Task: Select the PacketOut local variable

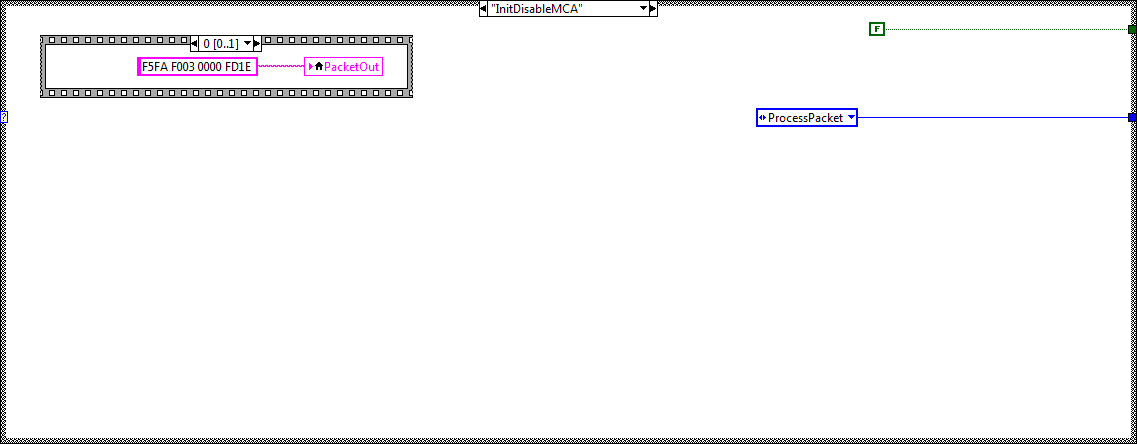Action: tap(344, 67)
